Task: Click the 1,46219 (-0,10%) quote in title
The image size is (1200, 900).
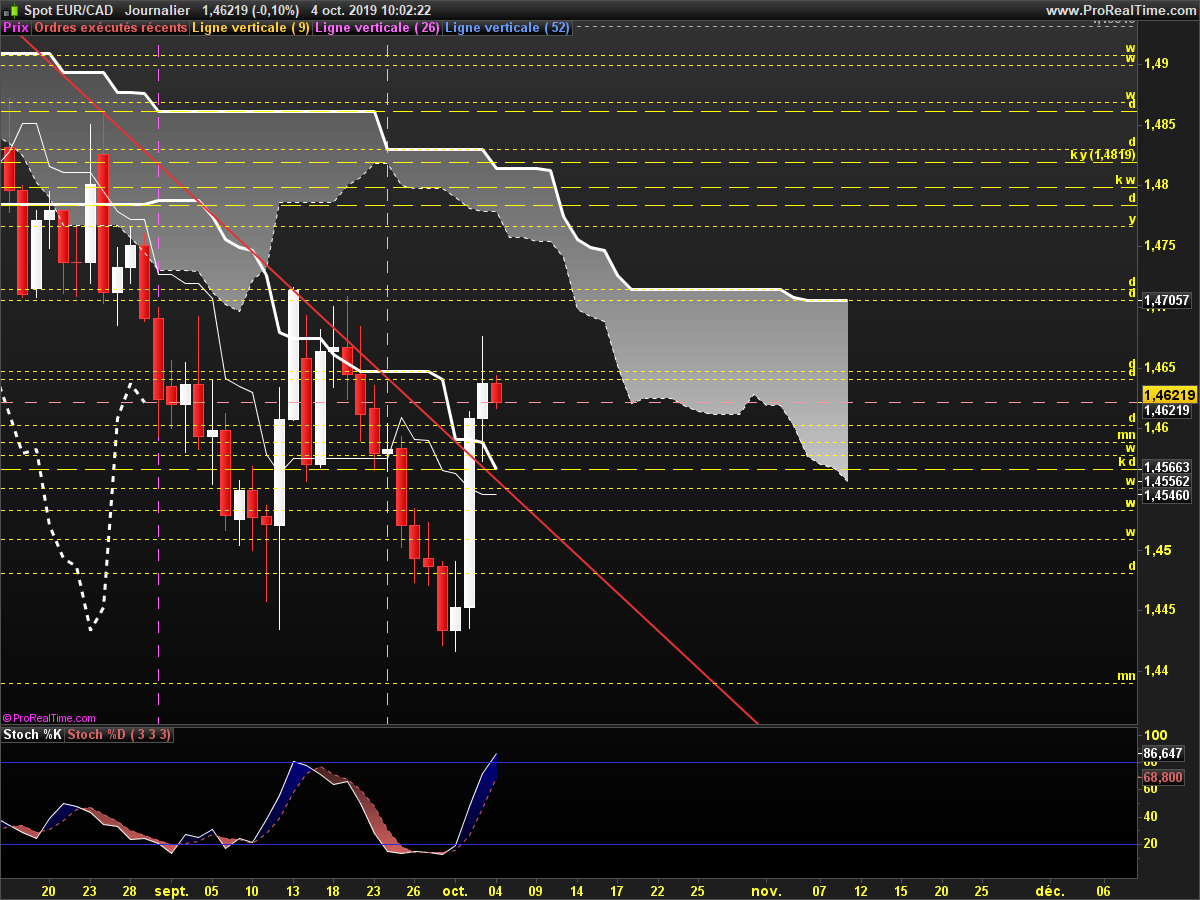Action: [249, 10]
